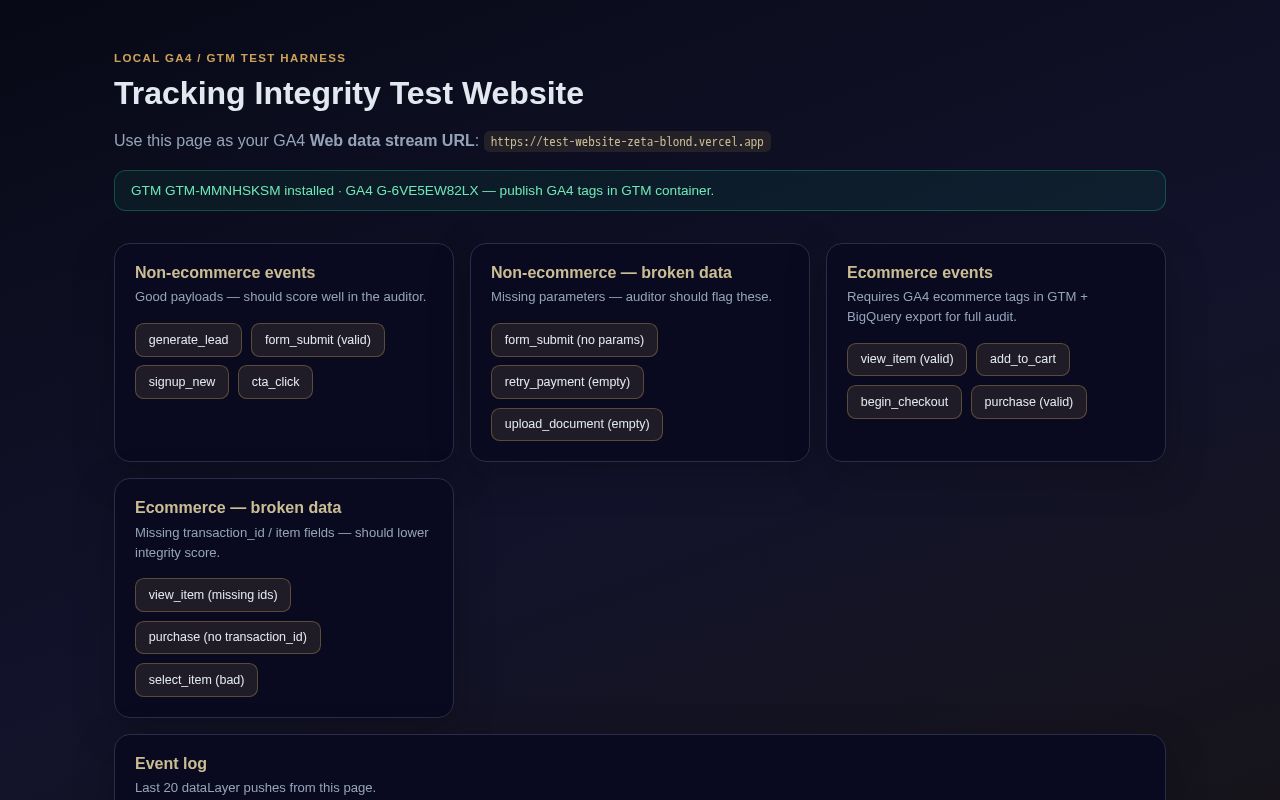Viewport: 1280px width, 800px height.
Task: Fire the begin_checkout event
Action: pyautogui.click(x=904, y=402)
